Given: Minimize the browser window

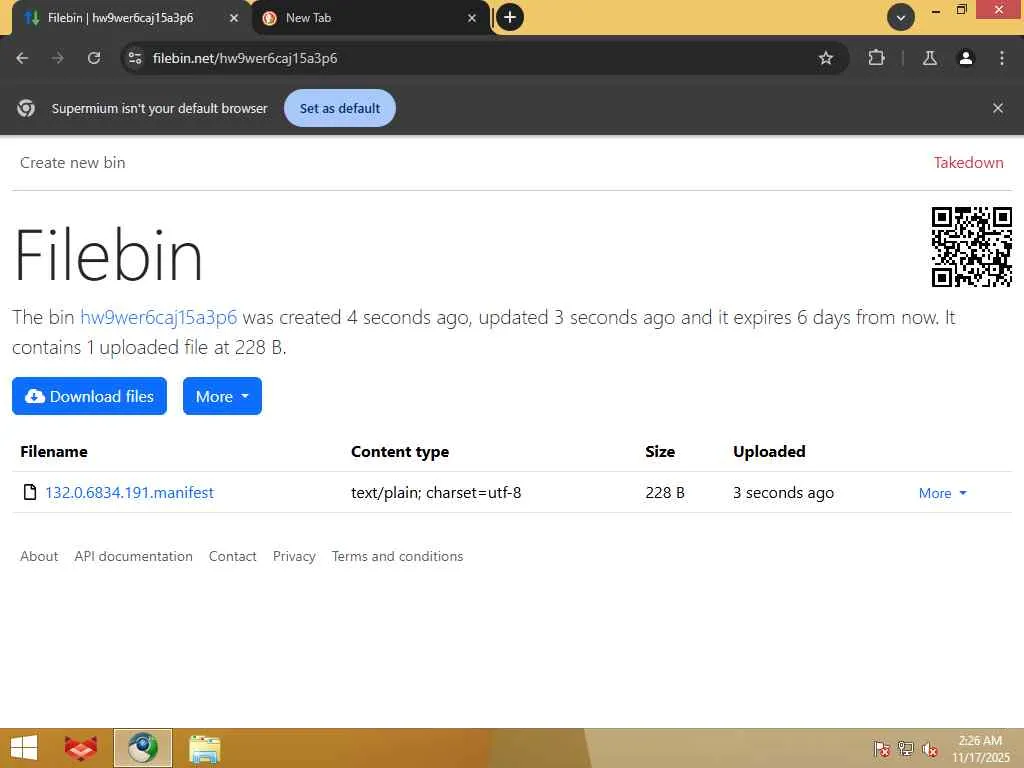Looking at the screenshot, I should pyautogui.click(x=936, y=10).
